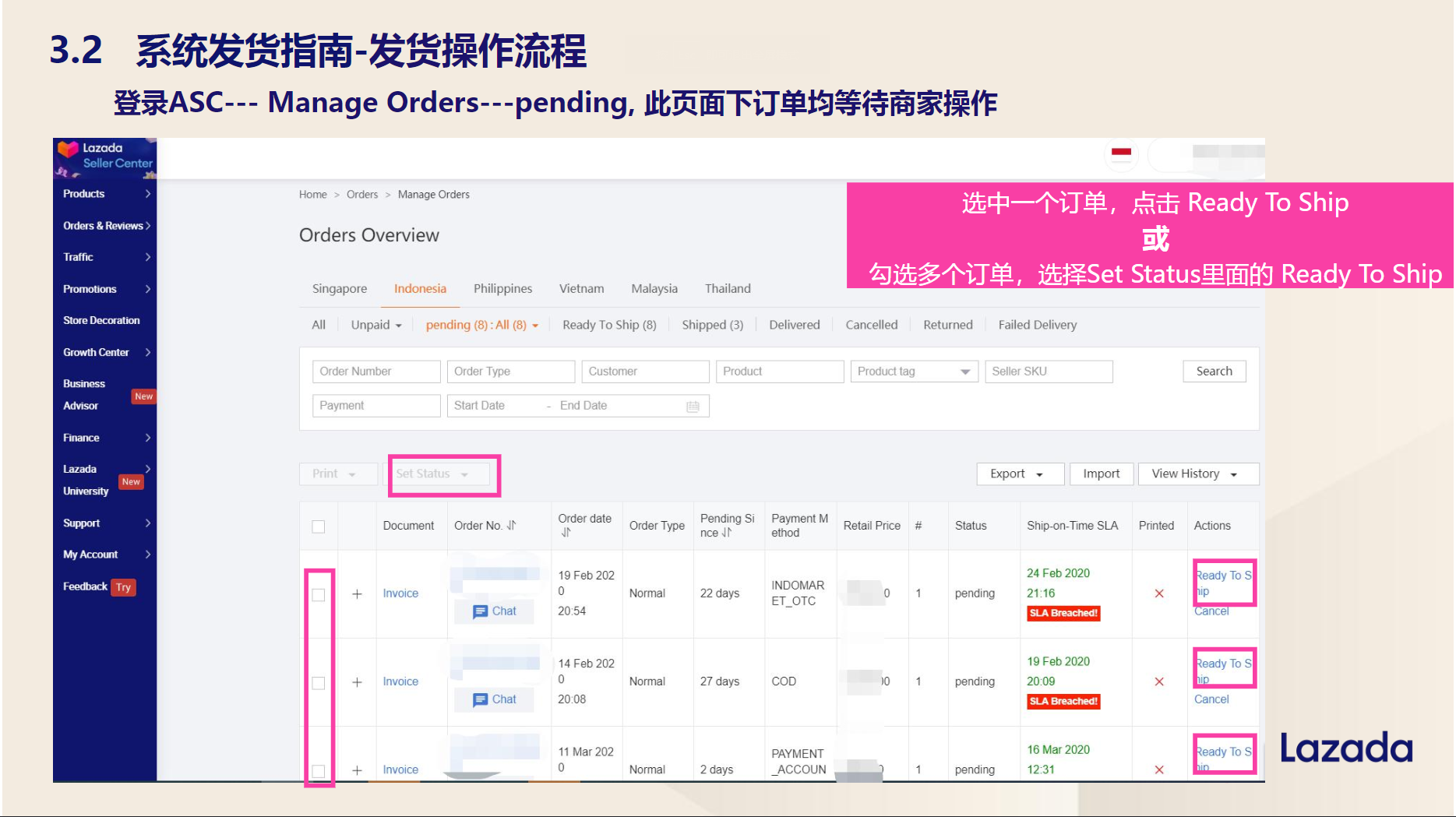Click the Printed red X in the 22 days row
The image size is (1456, 817).
(x=1158, y=593)
